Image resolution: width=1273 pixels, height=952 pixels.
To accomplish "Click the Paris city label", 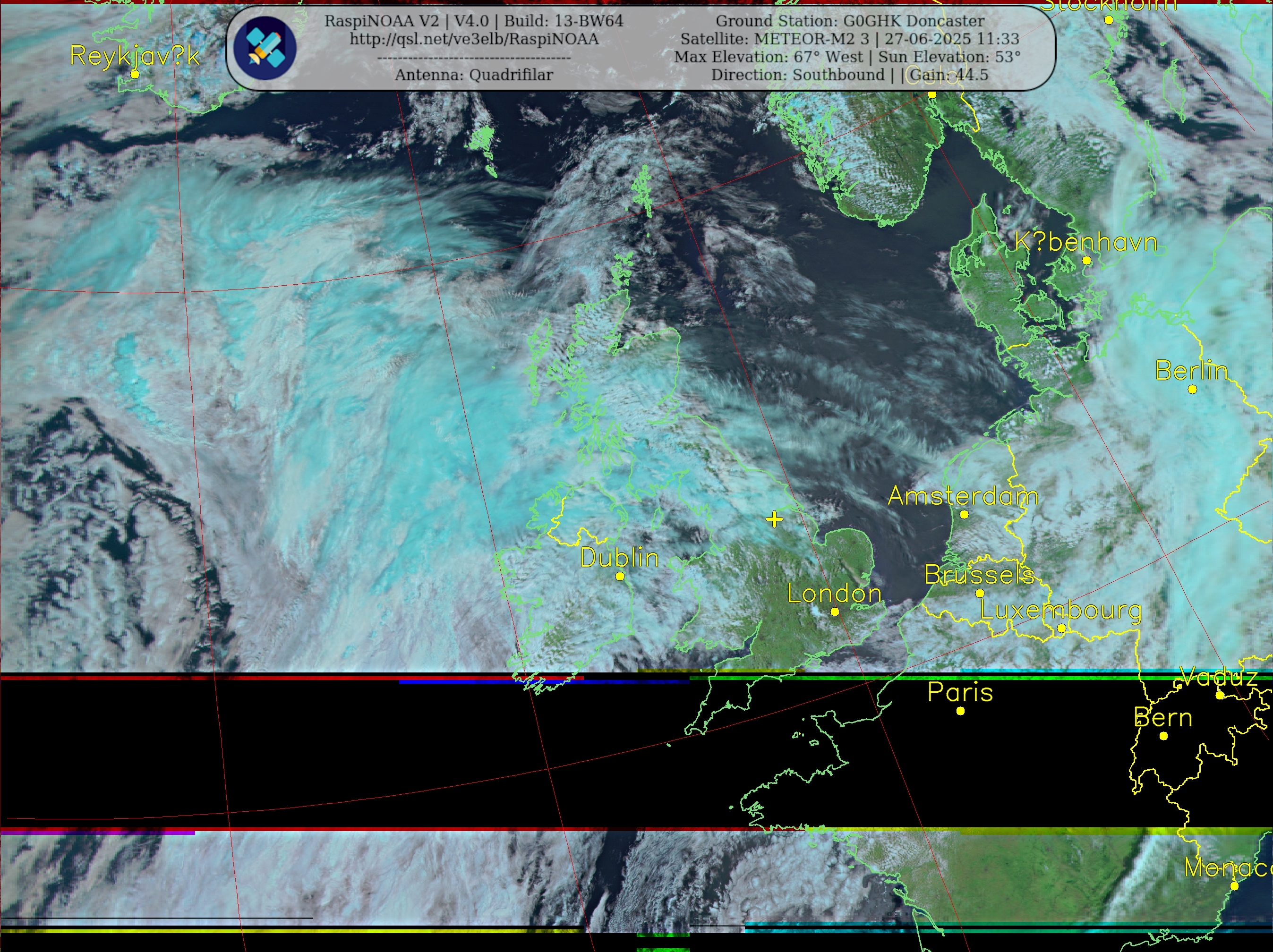I will coord(960,693).
